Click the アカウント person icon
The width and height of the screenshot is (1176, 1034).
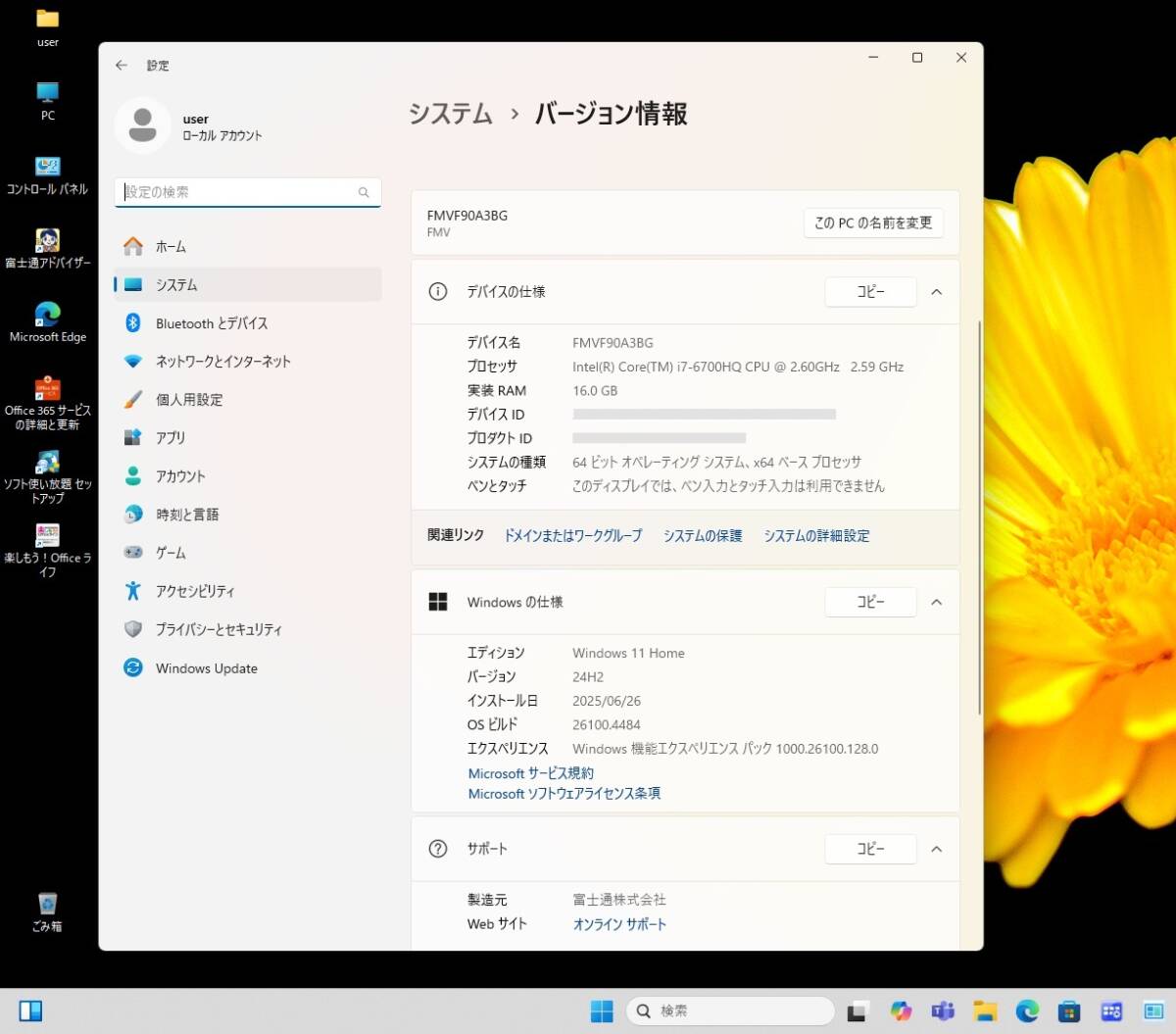pos(133,476)
